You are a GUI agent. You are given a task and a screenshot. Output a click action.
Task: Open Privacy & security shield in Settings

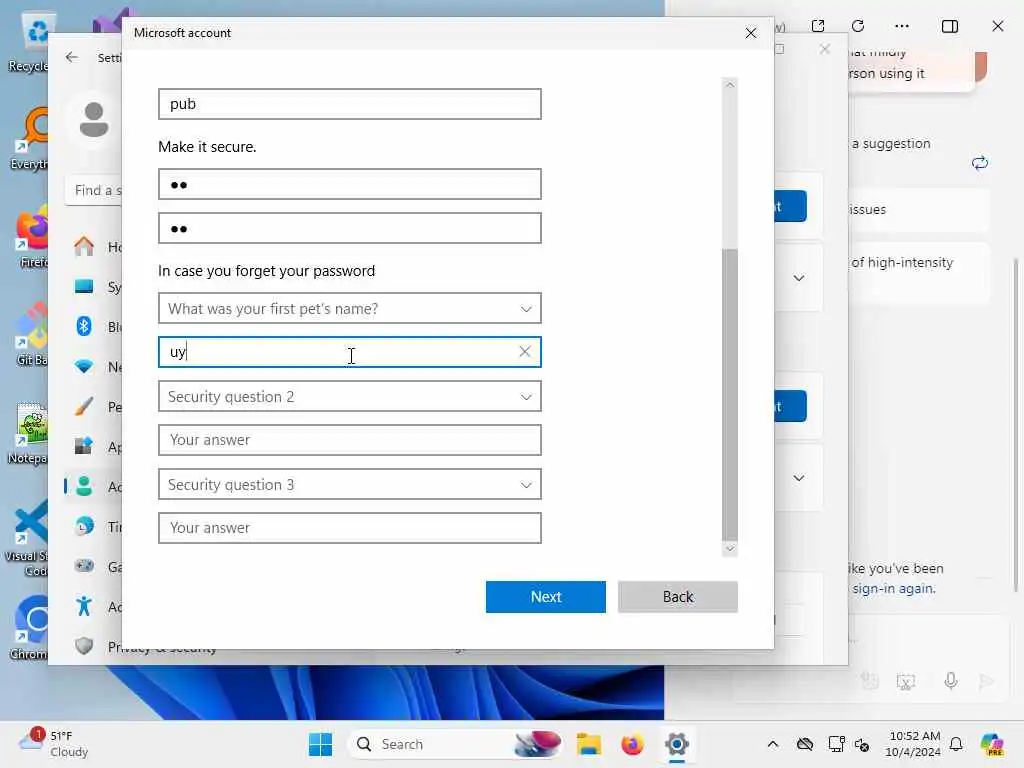point(84,646)
